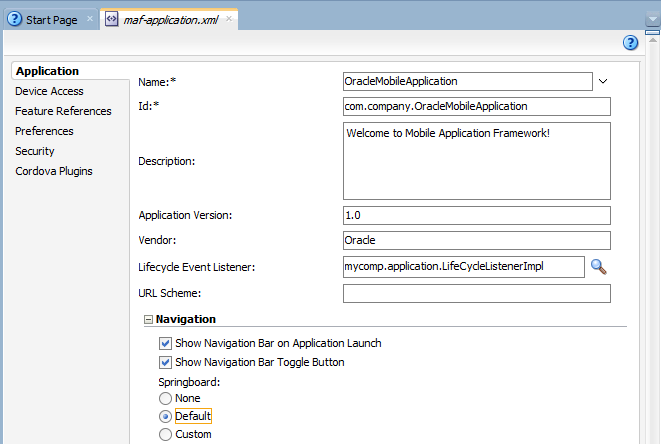Click the Name input field
This screenshot has width=661, height=444.
point(468,81)
